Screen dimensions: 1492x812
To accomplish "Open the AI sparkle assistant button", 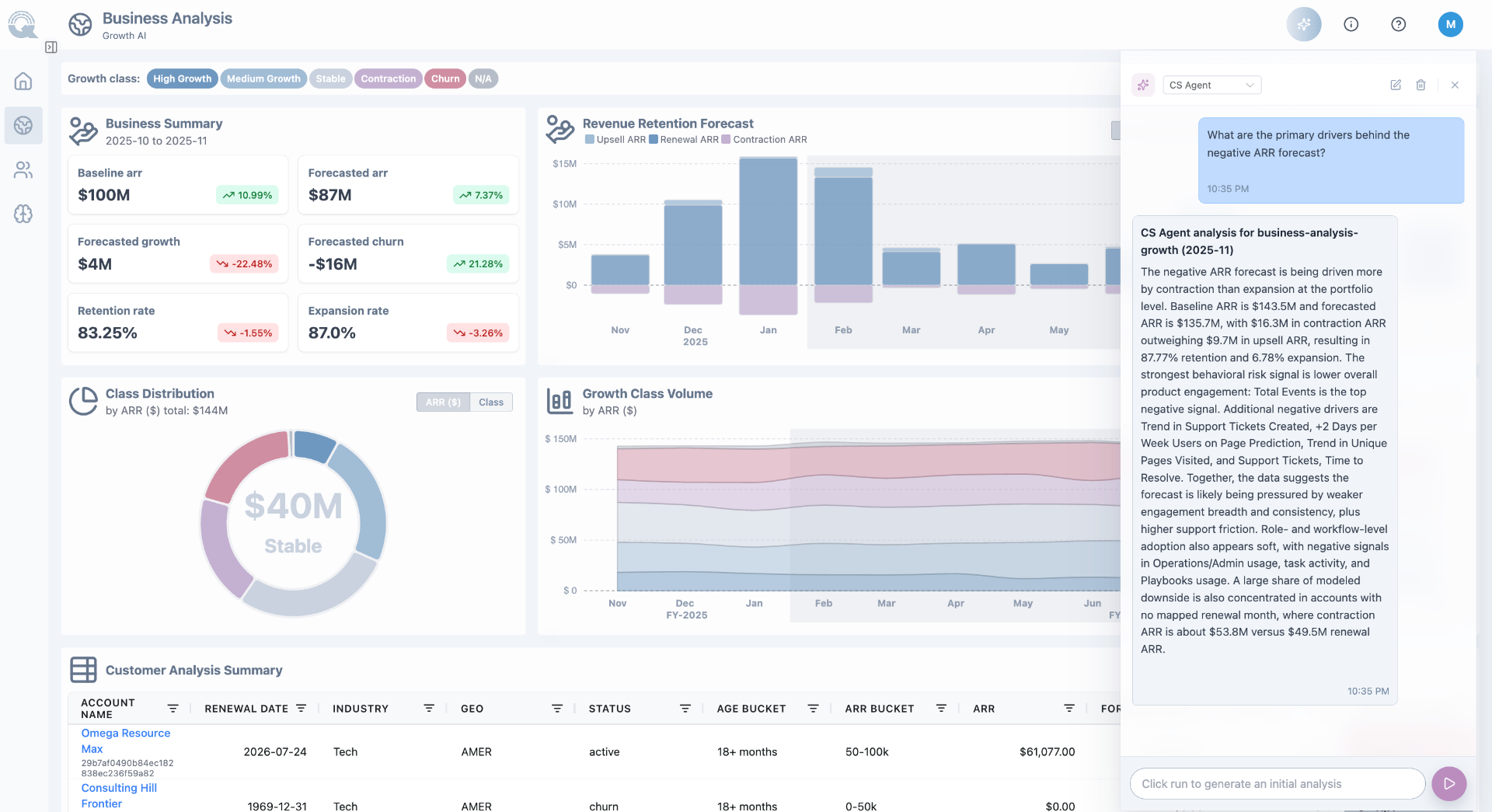I will (1304, 24).
